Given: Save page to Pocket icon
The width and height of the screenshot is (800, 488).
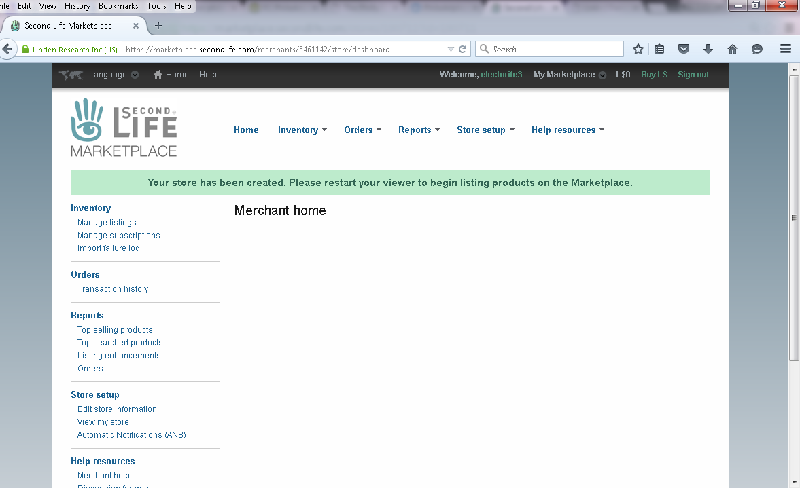Looking at the screenshot, I should [x=683, y=49].
